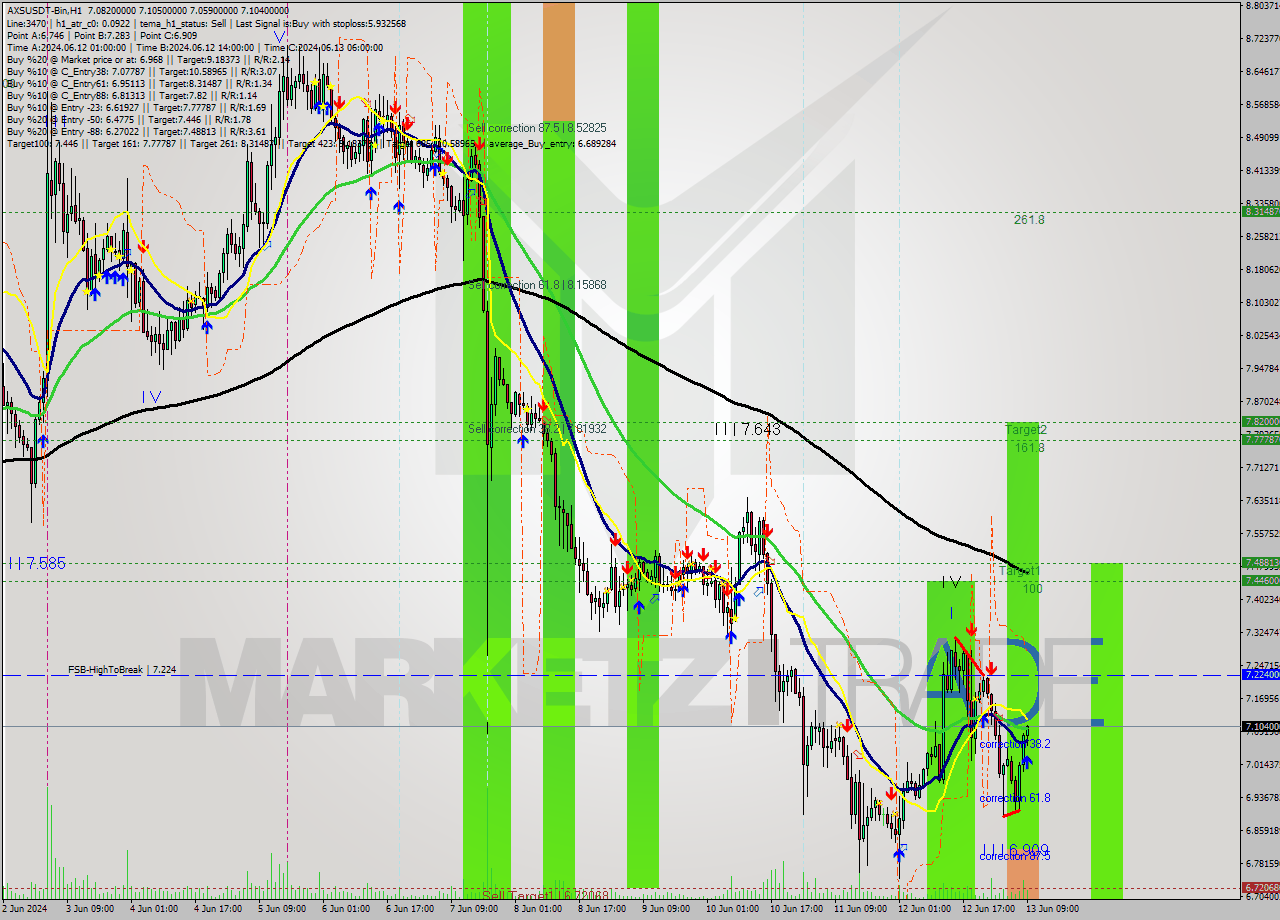Click the 'correction 38.2' blue label
Image resolution: width=1280 pixels, height=920 pixels.
coord(1015,744)
